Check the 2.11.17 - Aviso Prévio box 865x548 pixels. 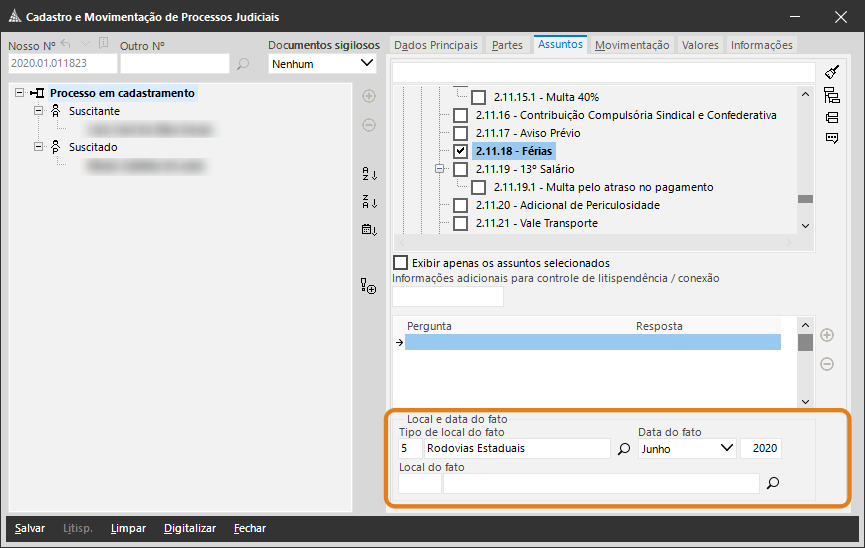(460, 133)
